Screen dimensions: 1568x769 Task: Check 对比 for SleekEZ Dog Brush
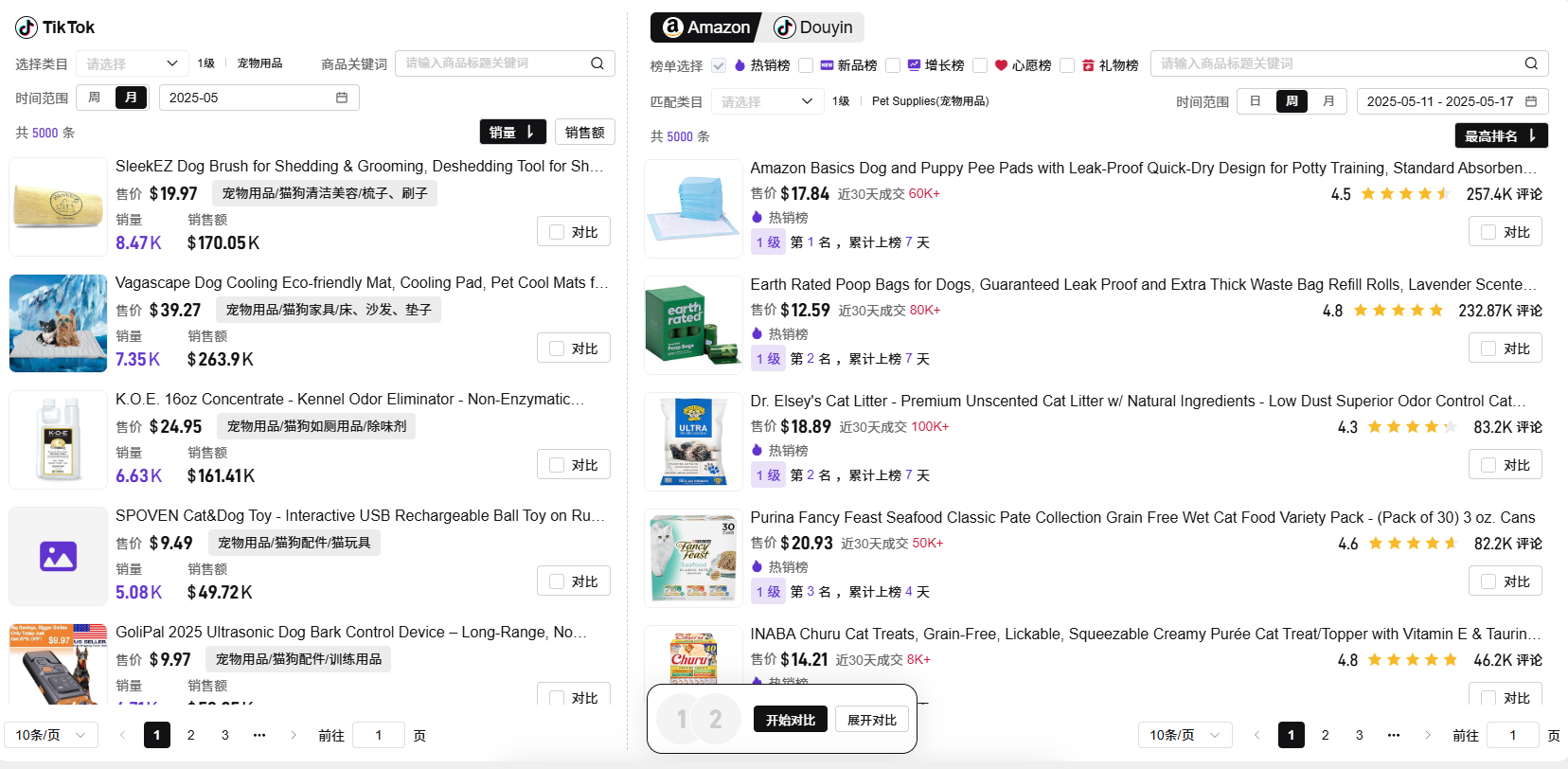557,232
